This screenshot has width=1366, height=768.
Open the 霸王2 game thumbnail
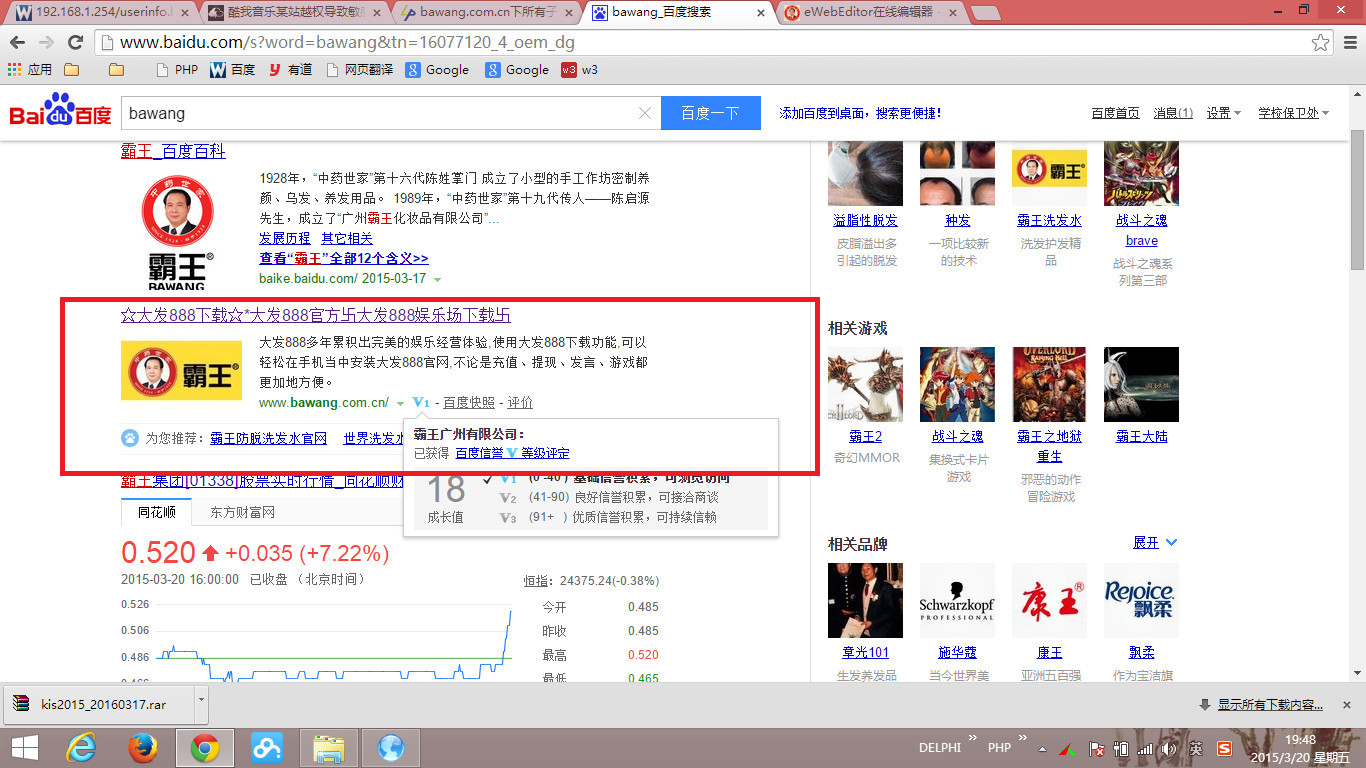(x=865, y=384)
